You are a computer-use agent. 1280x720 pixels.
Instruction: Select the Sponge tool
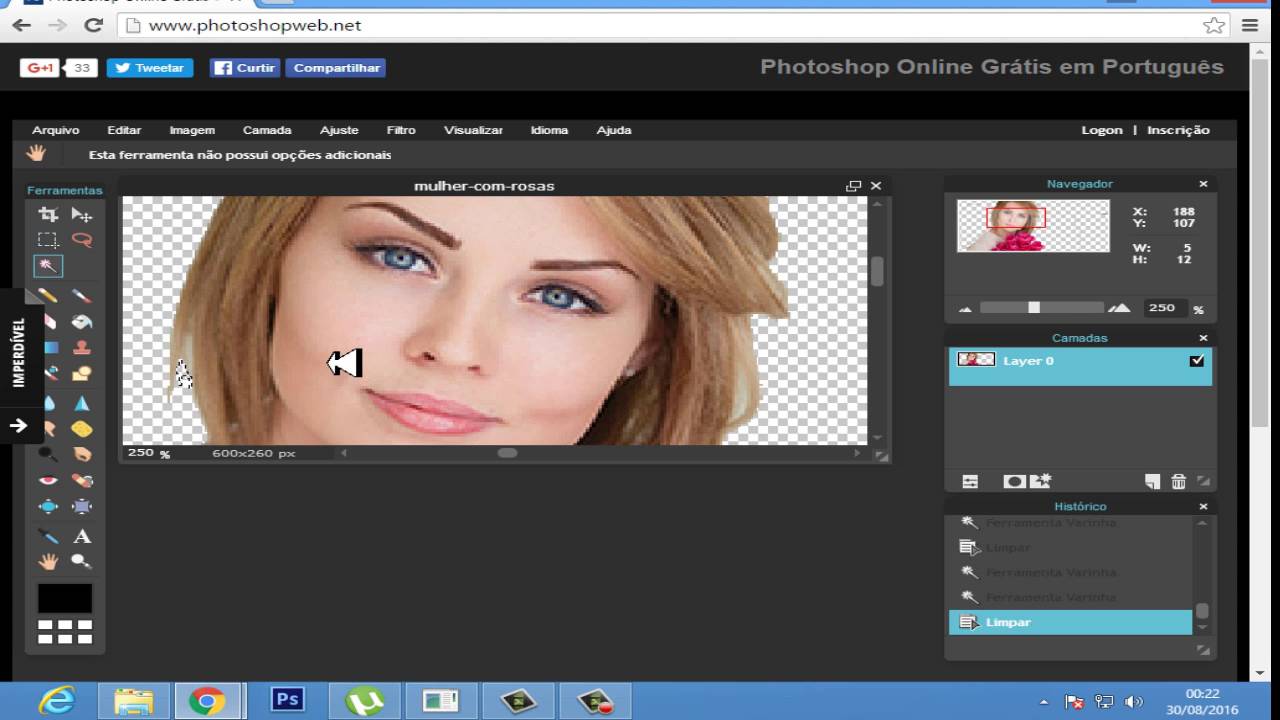(82, 429)
